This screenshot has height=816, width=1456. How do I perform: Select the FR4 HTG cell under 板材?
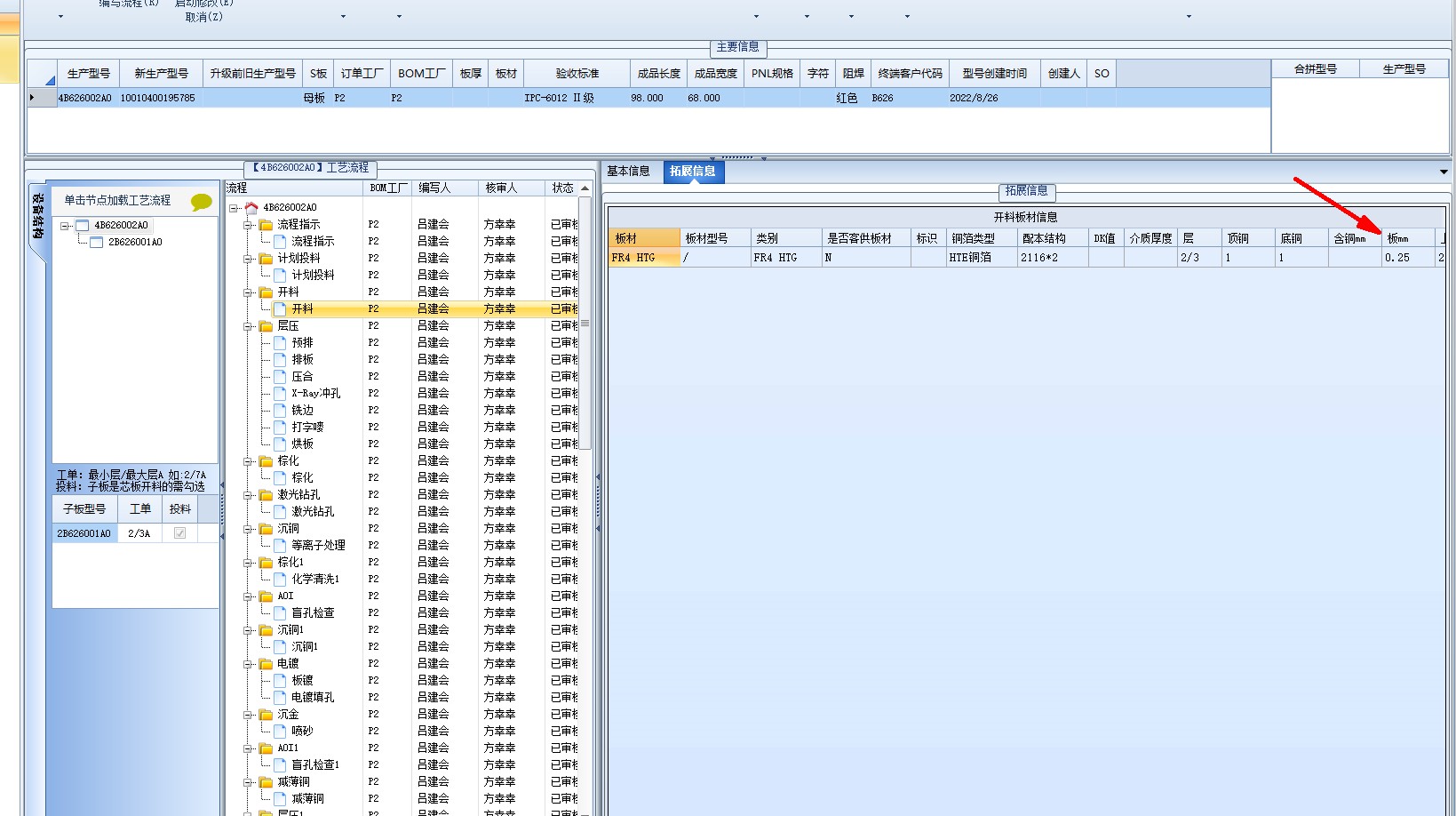pyautogui.click(x=644, y=258)
